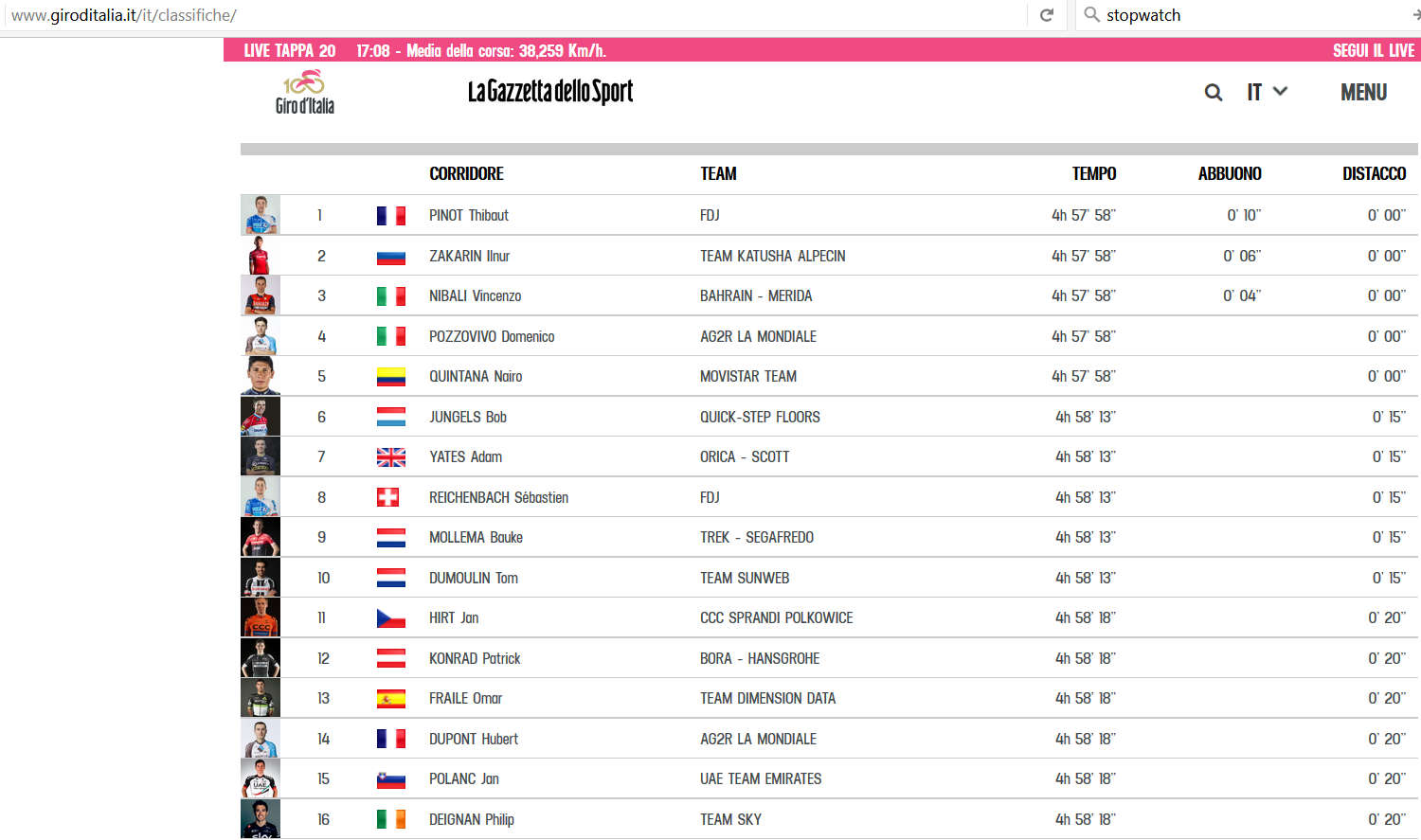The width and height of the screenshot is (1421, 840).
Task: Click the Italian flag beside POZZOVIVO Domenico
Action: (391, 336)
